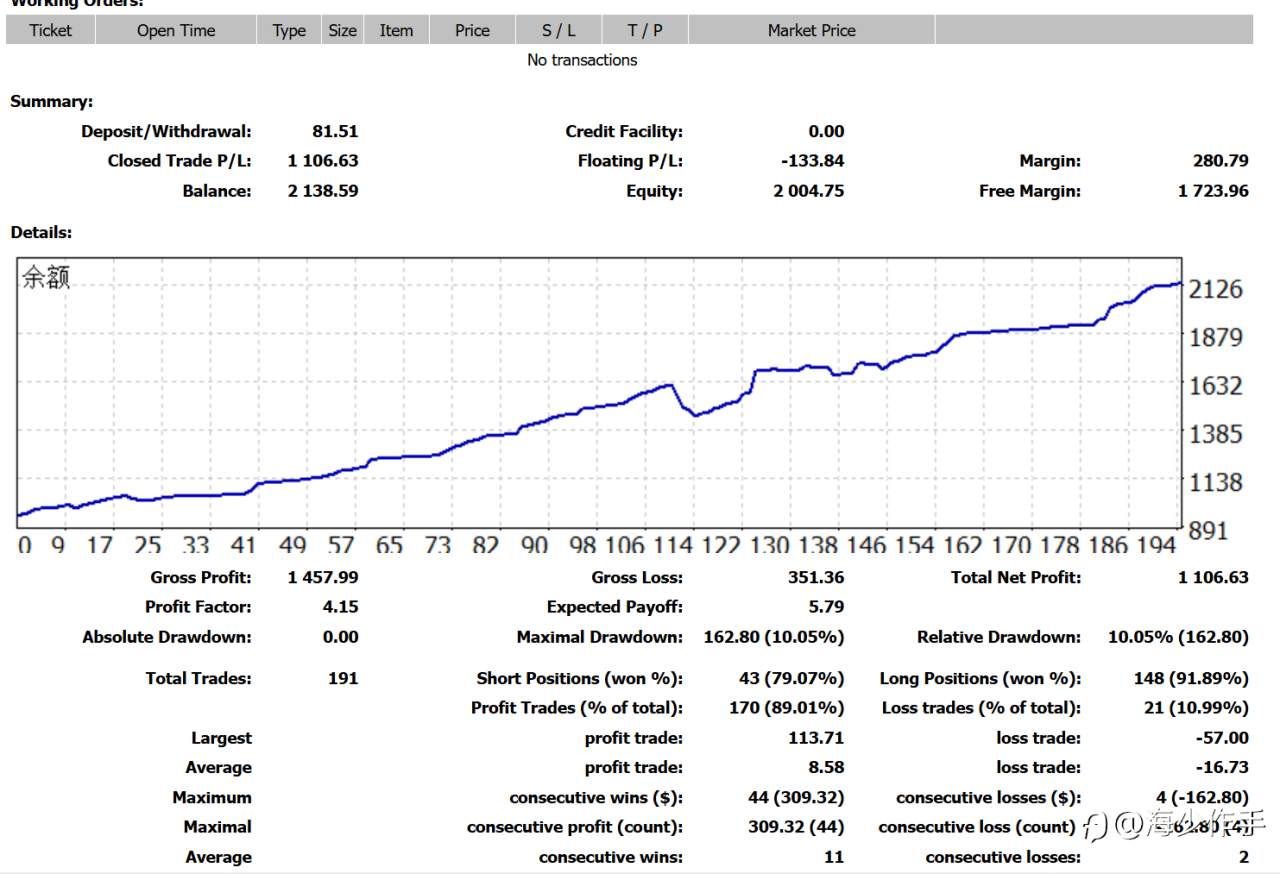Click the Size column header
1280x874 pixels.
342,30
